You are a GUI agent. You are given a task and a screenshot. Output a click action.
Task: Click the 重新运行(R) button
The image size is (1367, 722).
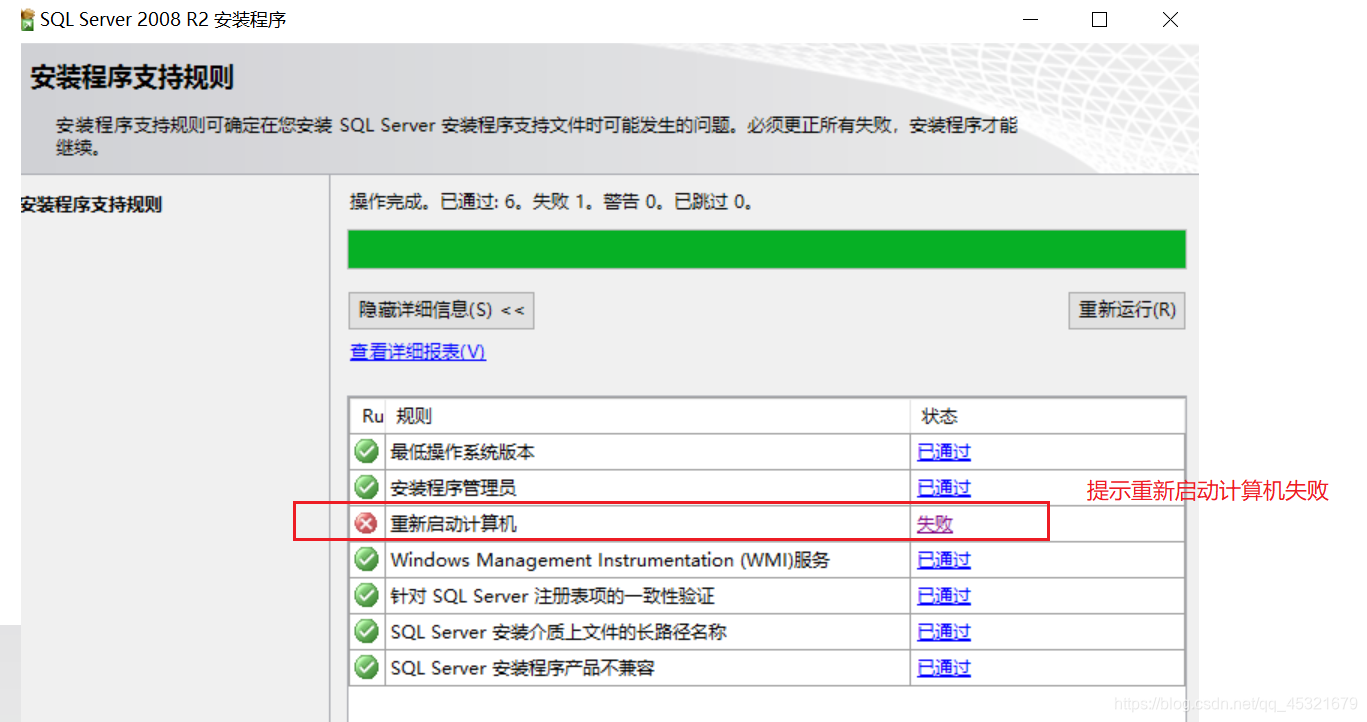pyautogui.click(x=1127, y=310)
